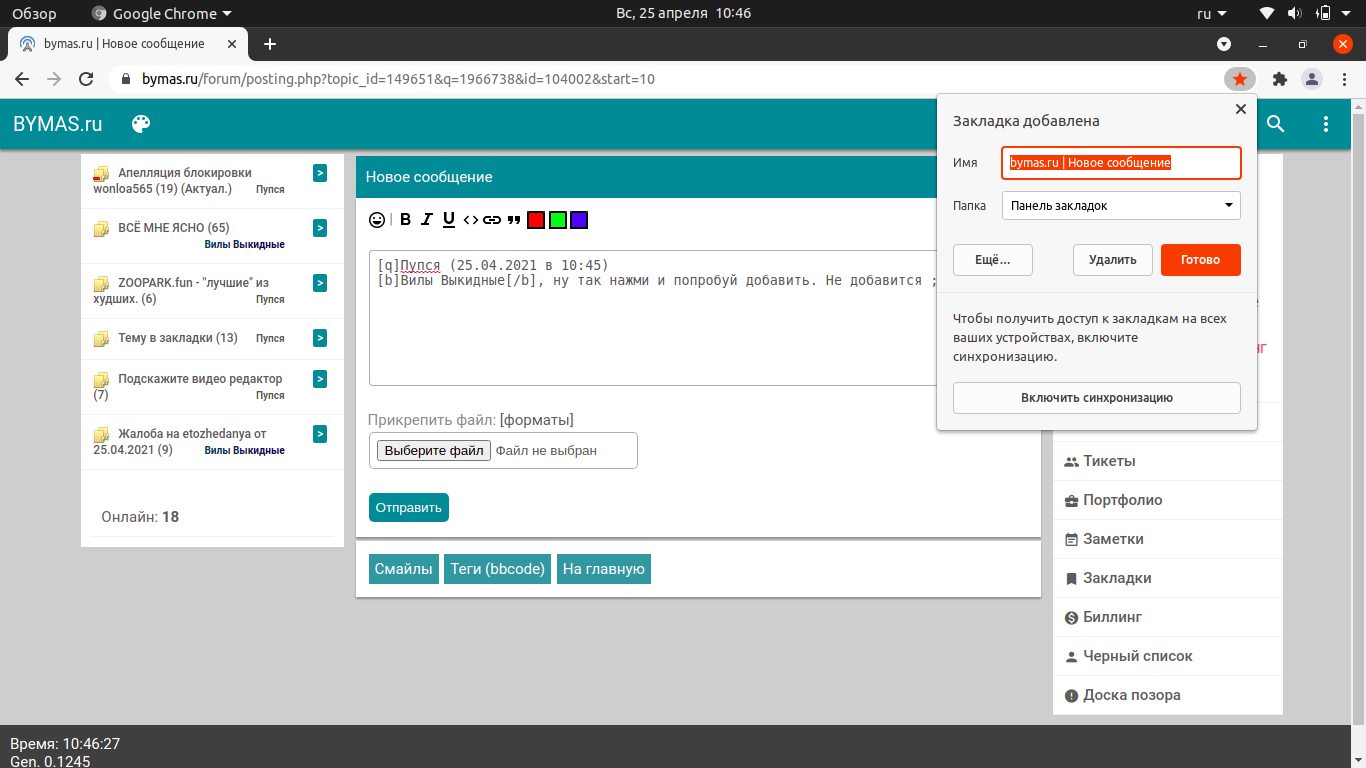Expand the bookmark folder dropdown
1366x768 pixels.
(1121, 206)
